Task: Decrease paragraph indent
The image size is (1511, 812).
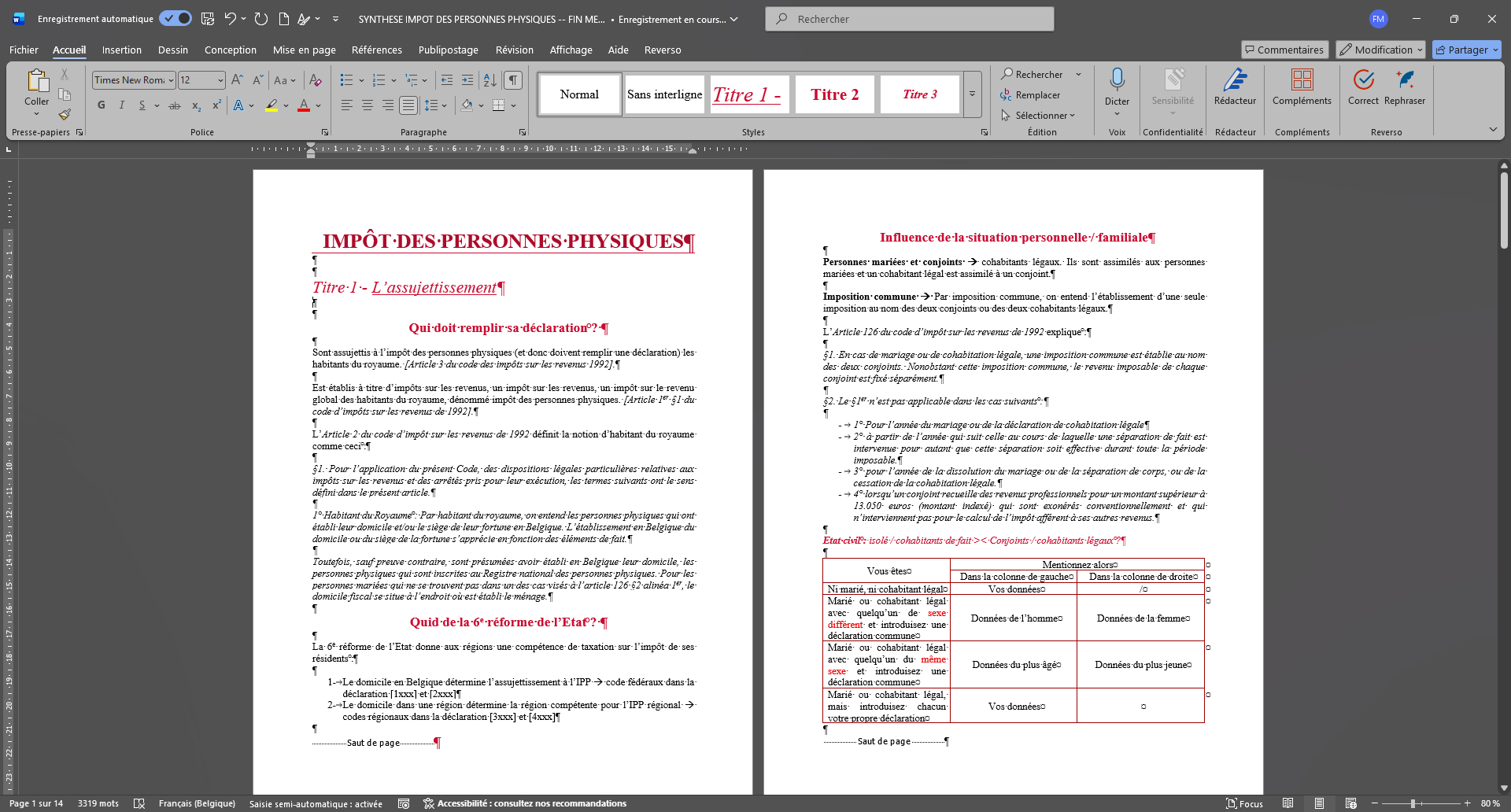Action: (447, 80)
